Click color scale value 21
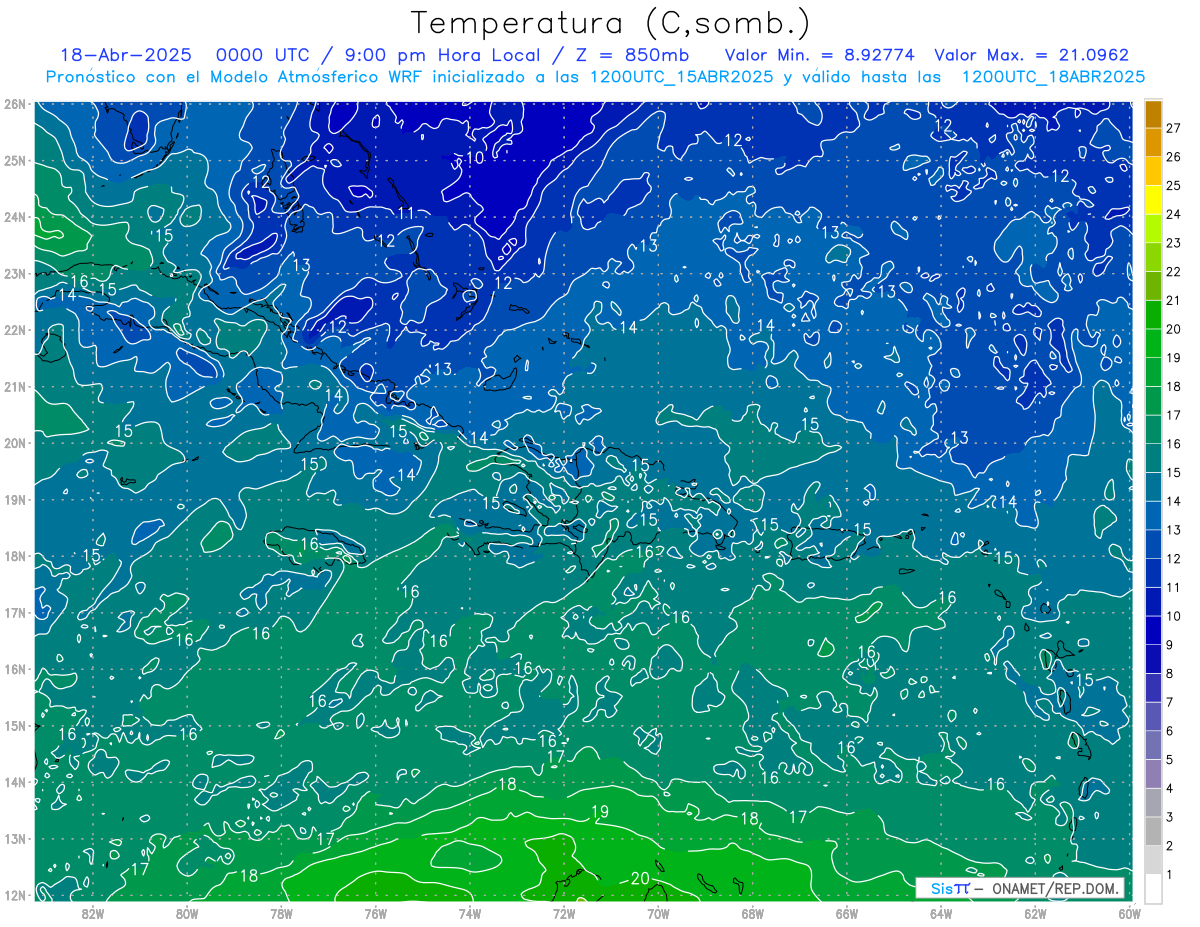Viewport: 1200px width, 927px height. click(1174, 300)
